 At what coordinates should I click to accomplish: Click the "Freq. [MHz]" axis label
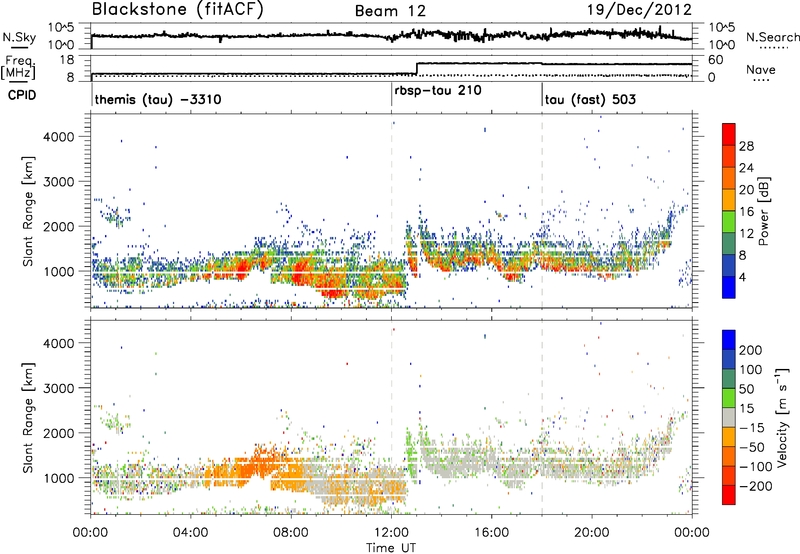click(18, 67)
